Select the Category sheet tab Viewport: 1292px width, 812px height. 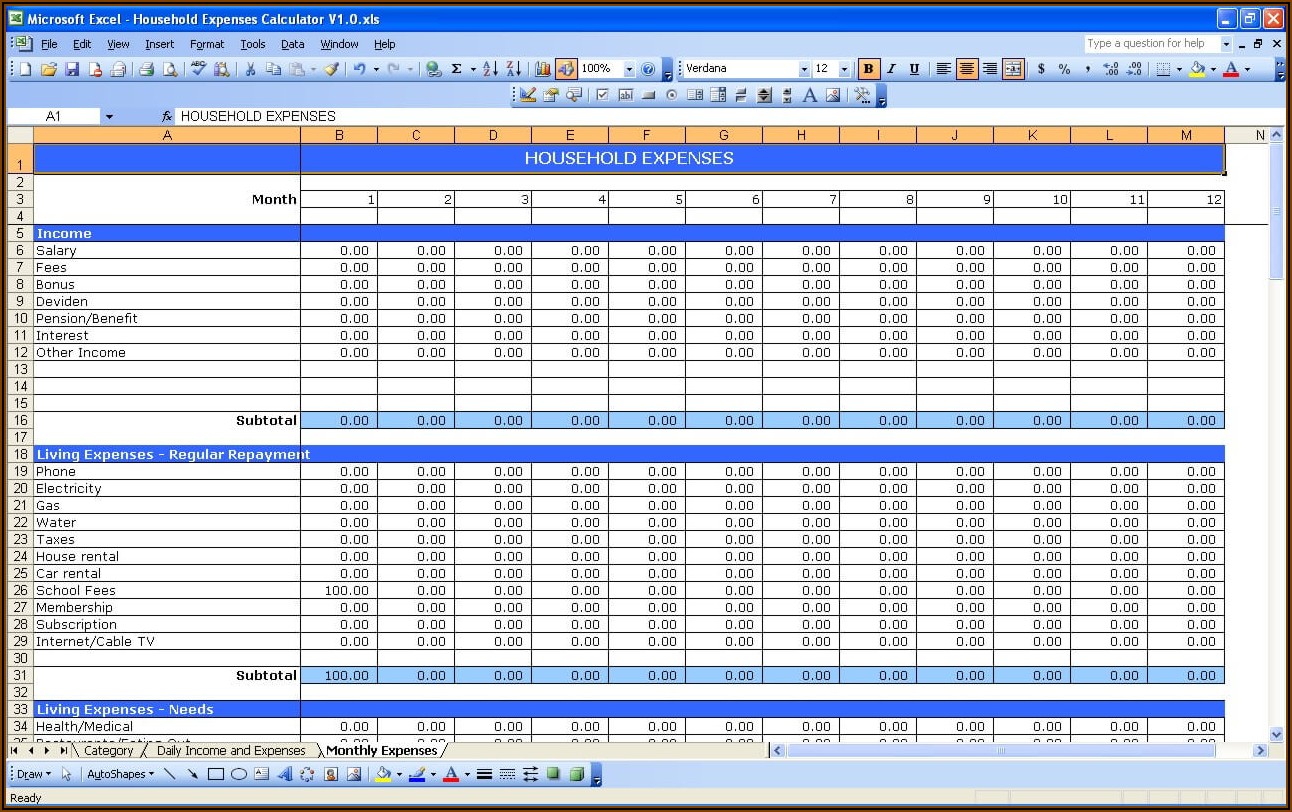(108, 750)
